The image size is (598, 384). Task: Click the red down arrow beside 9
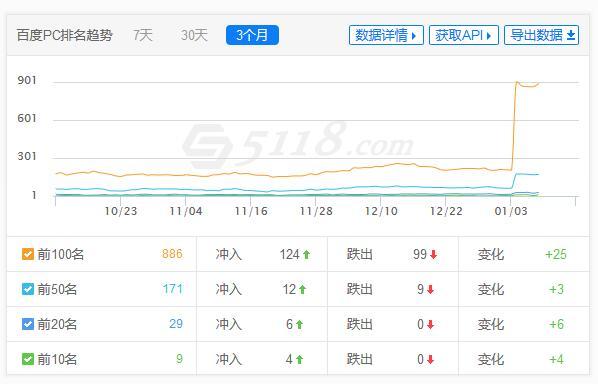(x=431, y=289)
